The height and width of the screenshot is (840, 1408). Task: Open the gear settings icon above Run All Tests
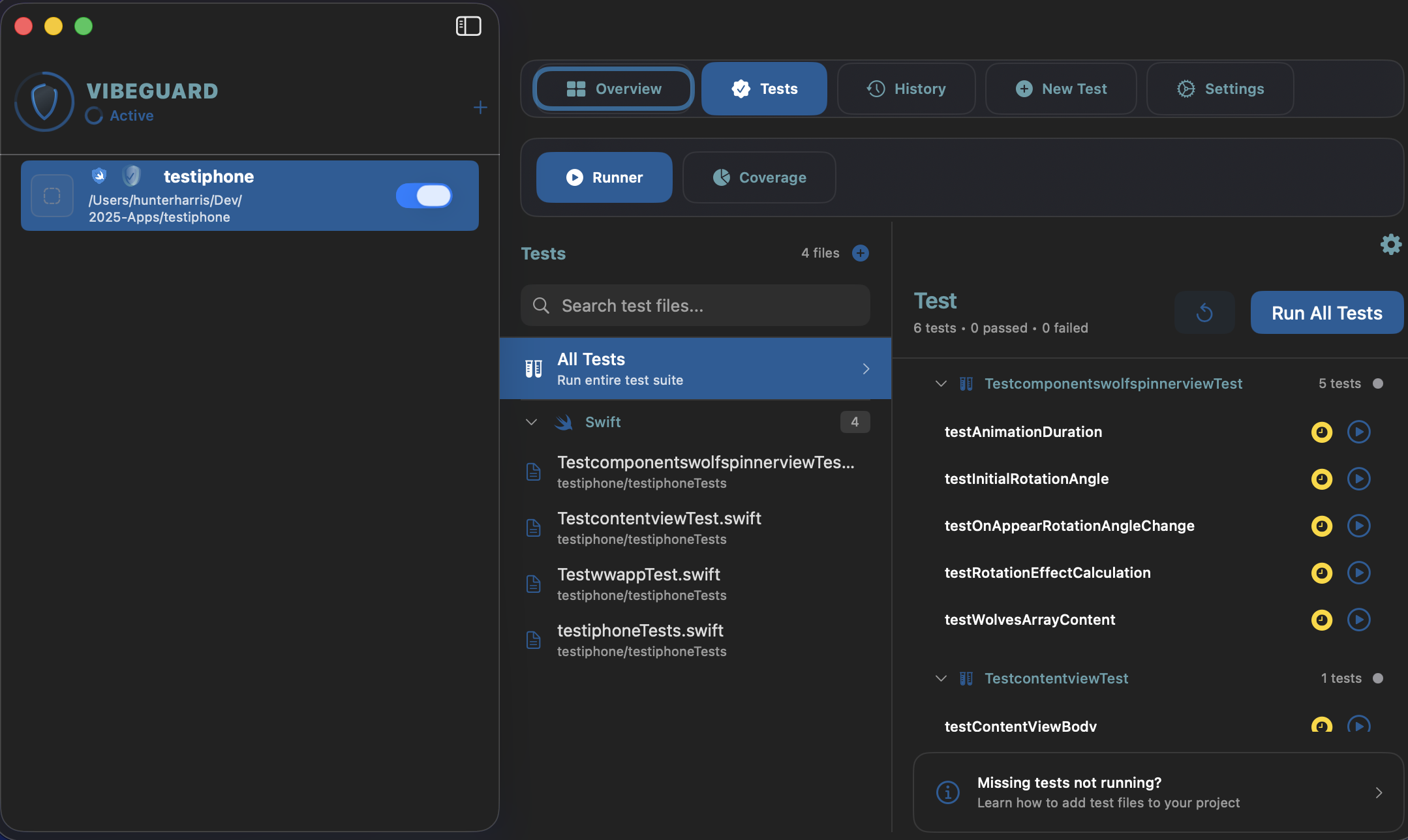tap(1390, 245)
